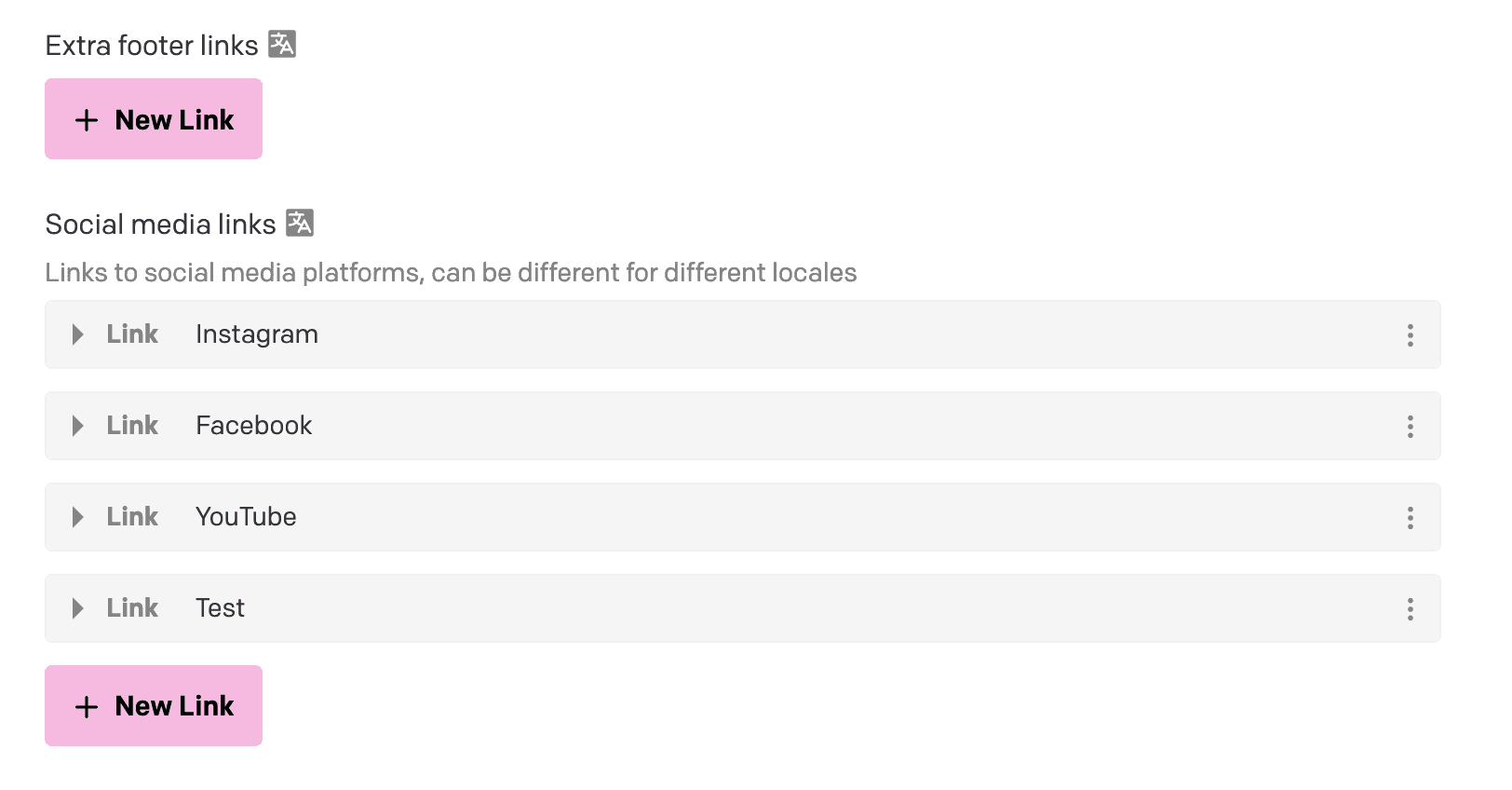Select the Test row title

pyautogui.click(x=220, y=608)
